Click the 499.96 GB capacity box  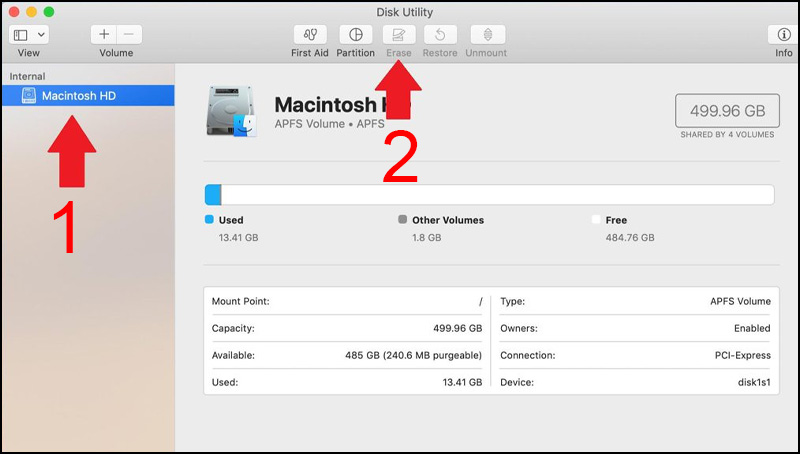pos(727,111)
